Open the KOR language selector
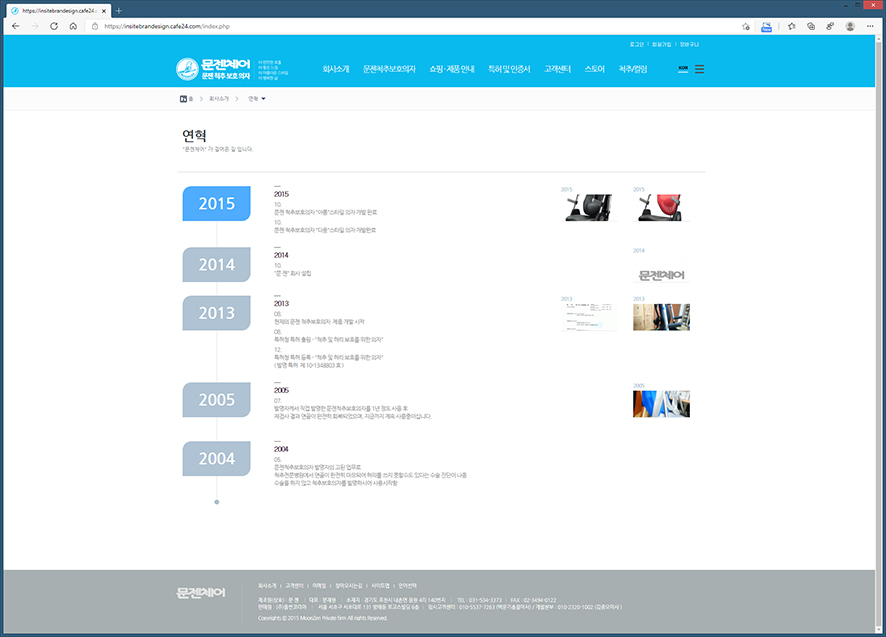 point(683,69)
